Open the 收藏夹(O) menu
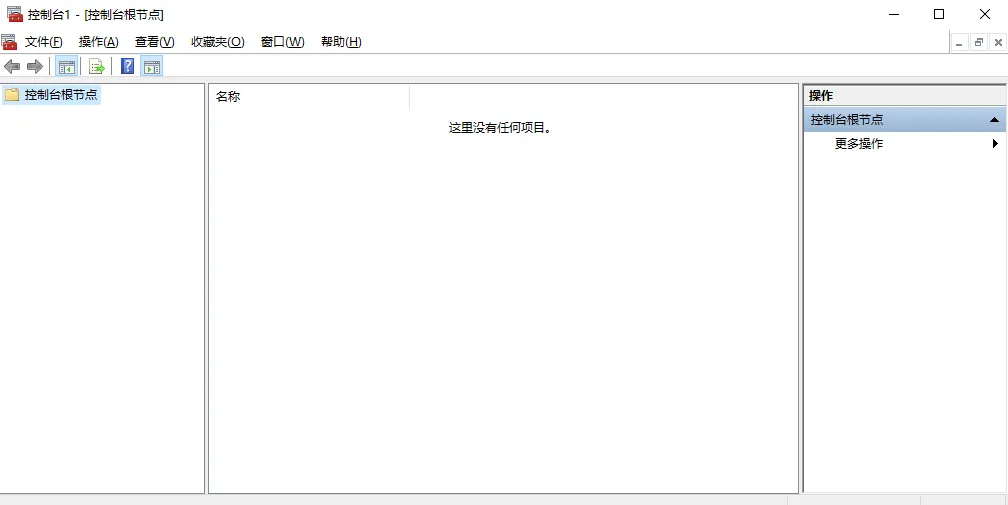 (x=218, y=42)
